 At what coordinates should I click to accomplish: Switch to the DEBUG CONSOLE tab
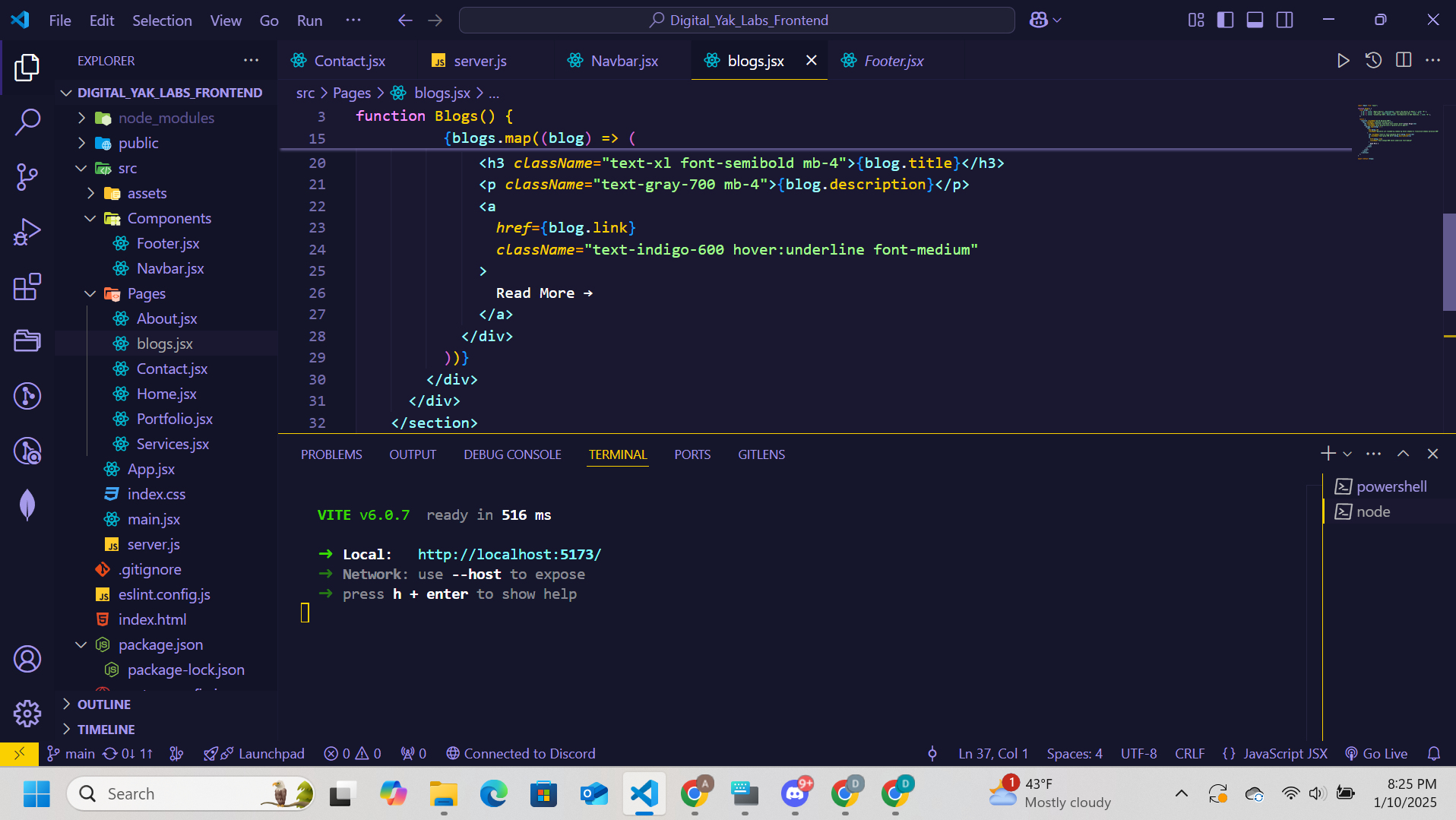click(512, 454)
